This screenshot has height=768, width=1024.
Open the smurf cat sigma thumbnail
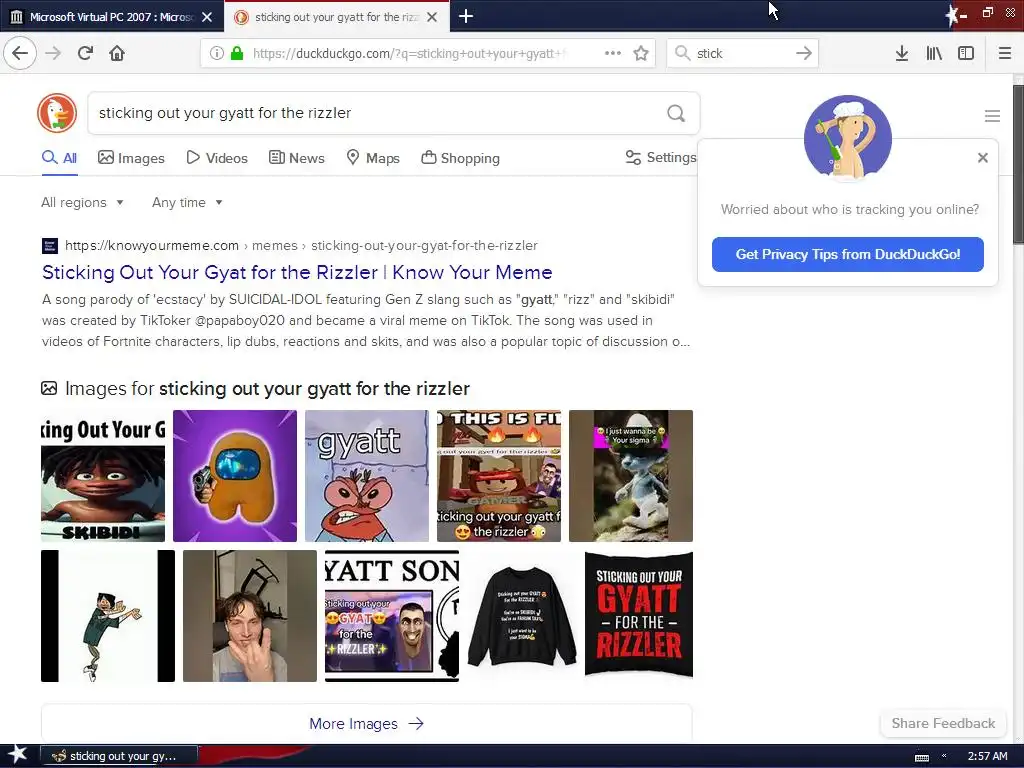[631, 476]
